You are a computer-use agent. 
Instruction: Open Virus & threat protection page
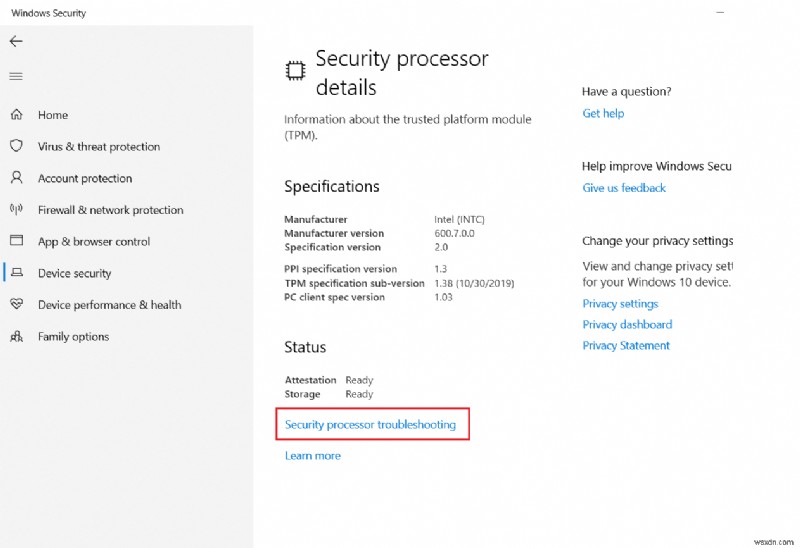(x=99, y=147)
